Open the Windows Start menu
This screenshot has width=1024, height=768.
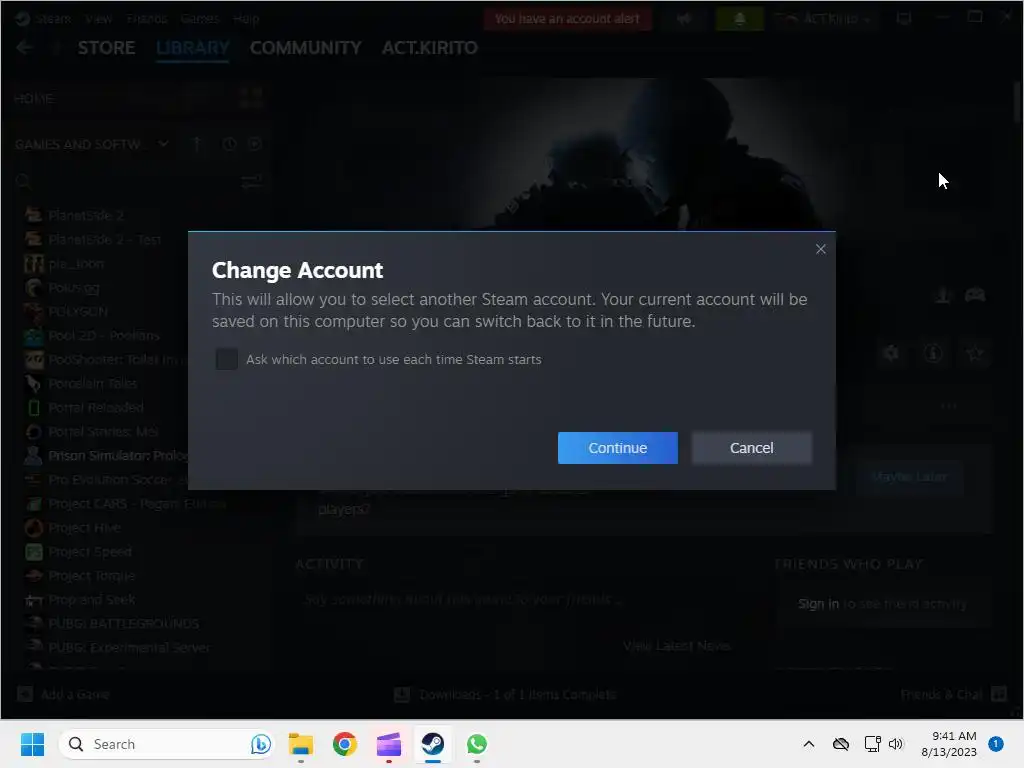32,744
